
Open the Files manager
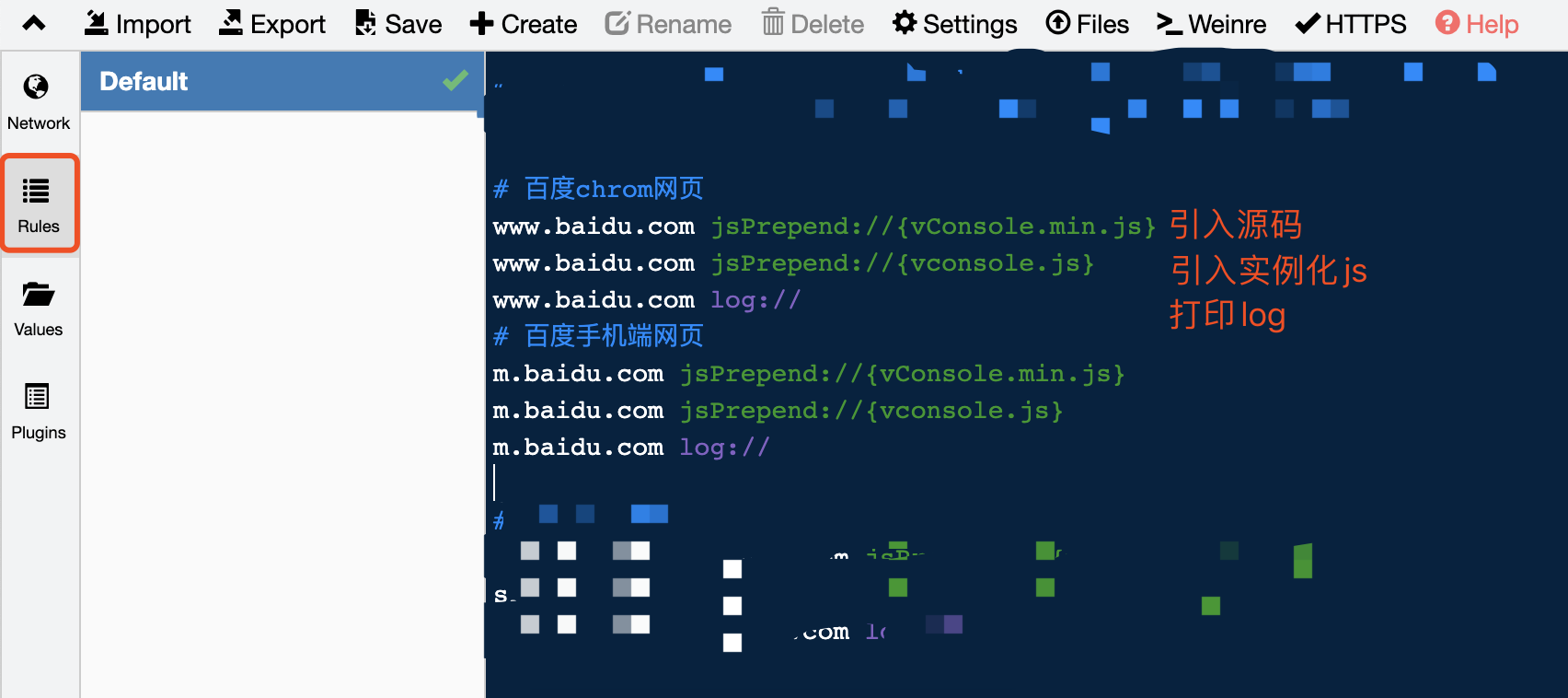click(x=1087, y=23)
